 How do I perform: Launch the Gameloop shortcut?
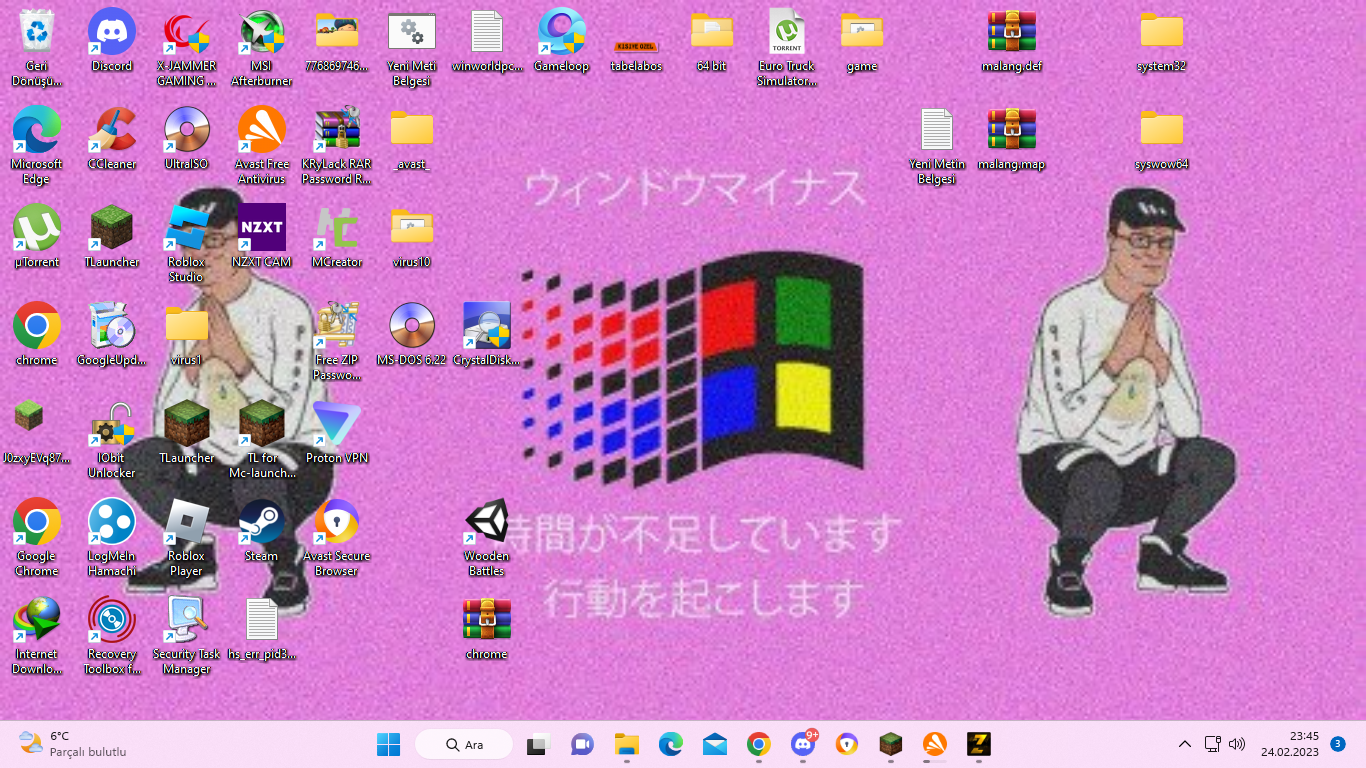tap(562, 40)
